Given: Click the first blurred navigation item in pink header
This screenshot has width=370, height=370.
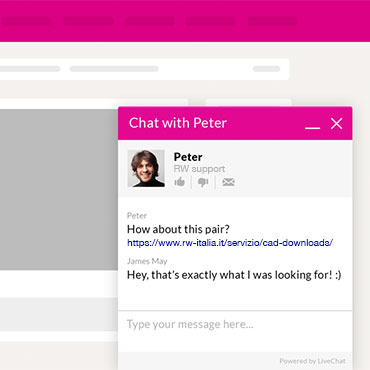Looking at the screenshot, I should click(x=26, y=21).
